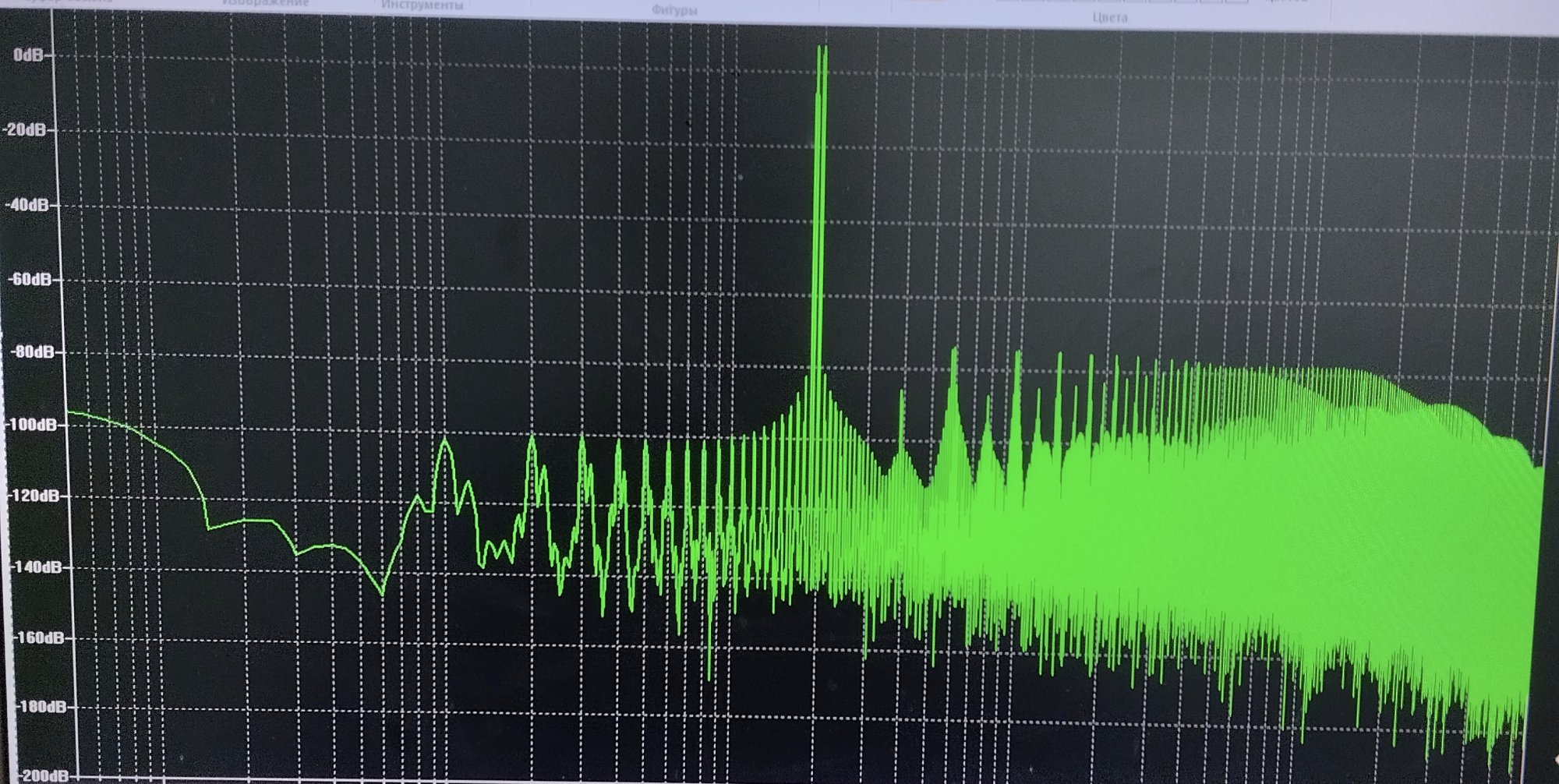Image resolution: width=1559 pixels, height=784 pixels.
Task: Click the Инструменты ribbon group label
Action: click(x=422, y=5)
